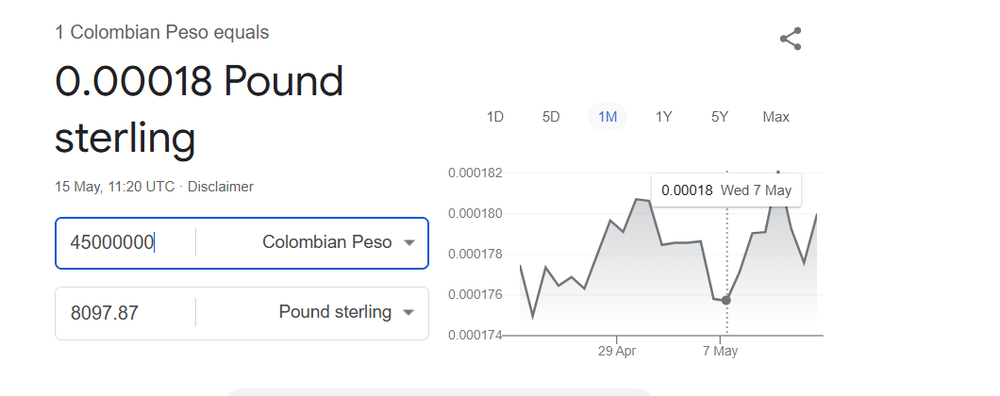Select the 1M time range tab
This screenshot has height=396, width=1000.
[x=607, y=117]
